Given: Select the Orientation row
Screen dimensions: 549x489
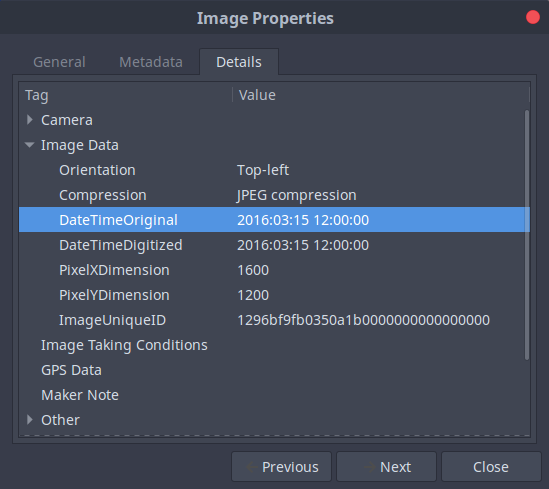Looking at the screenshot, I should point(274,170).
